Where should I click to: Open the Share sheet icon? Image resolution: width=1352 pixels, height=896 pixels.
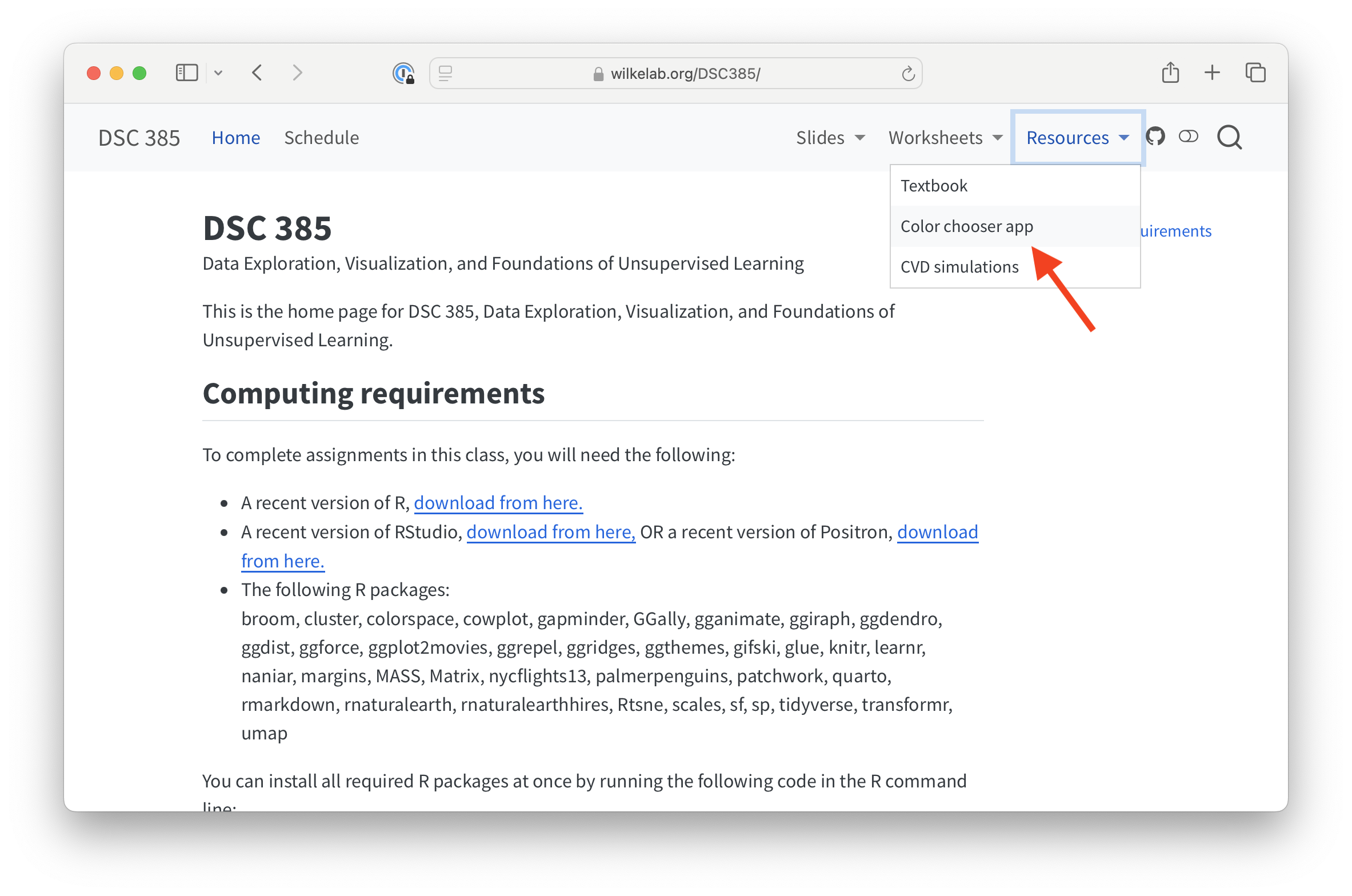point(1170,73)
